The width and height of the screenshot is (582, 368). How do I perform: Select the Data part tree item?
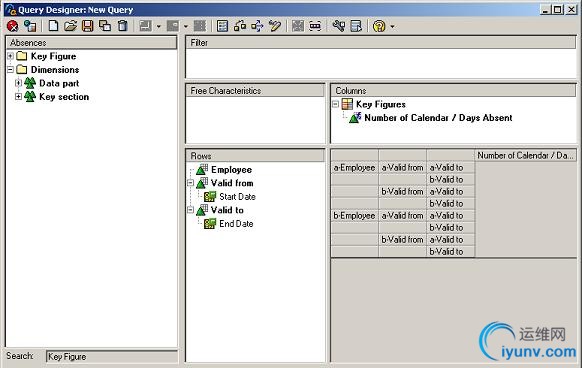pos(59,83)
